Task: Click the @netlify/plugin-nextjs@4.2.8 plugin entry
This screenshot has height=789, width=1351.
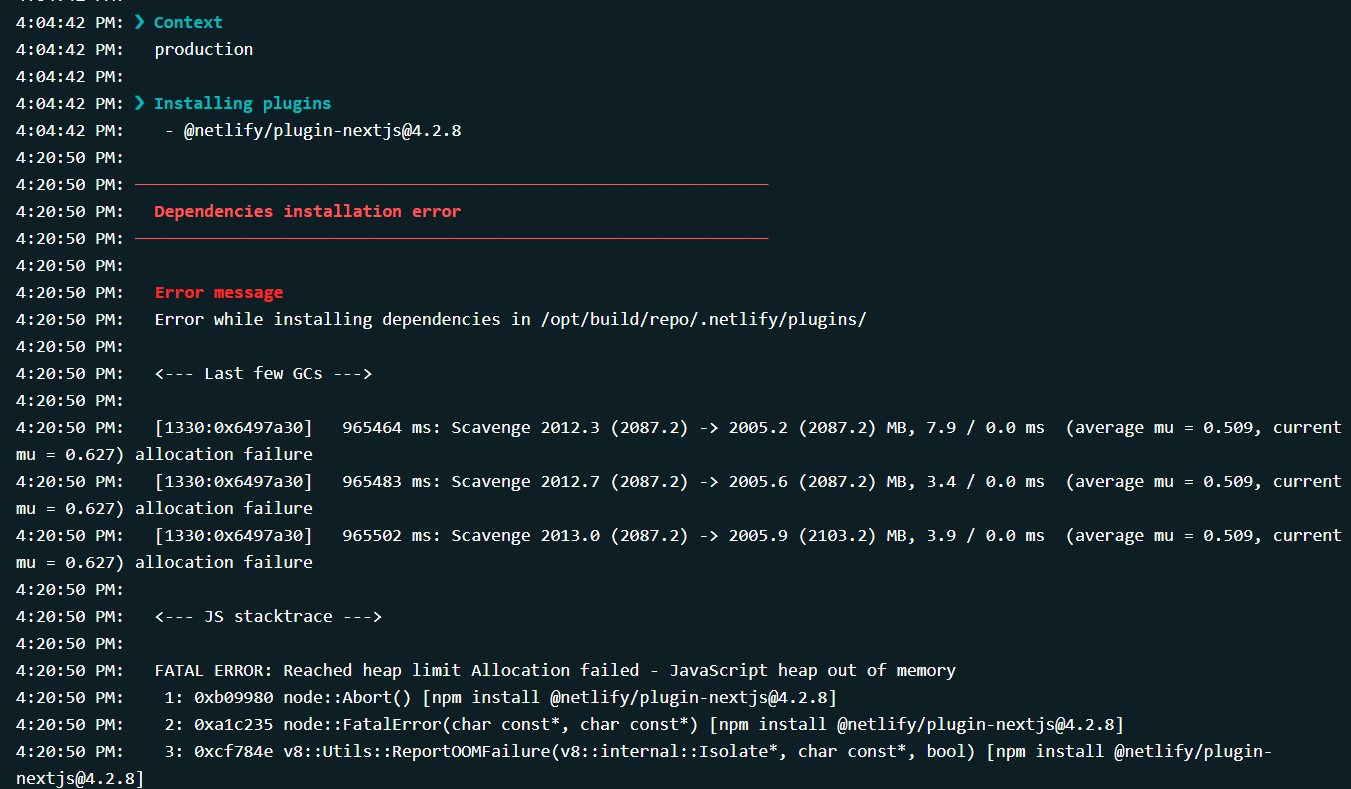Action: (x=322, y=130)
